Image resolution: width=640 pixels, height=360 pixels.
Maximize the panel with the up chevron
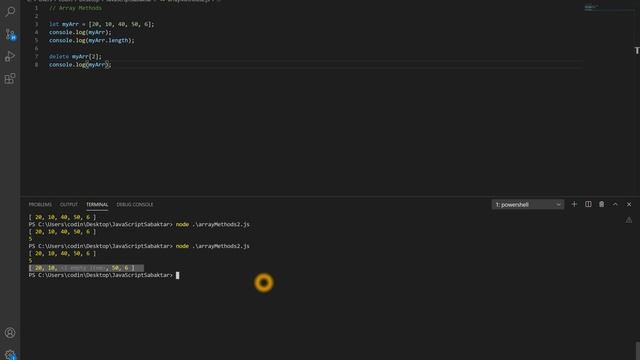[615, 204]
